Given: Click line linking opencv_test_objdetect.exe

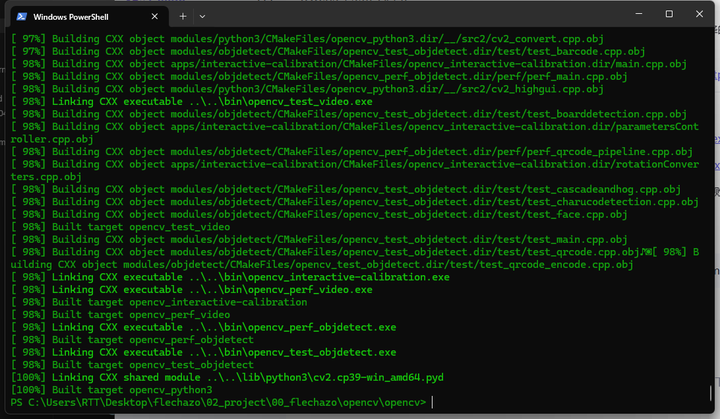Looking at the screenshot, I should 203,352.
